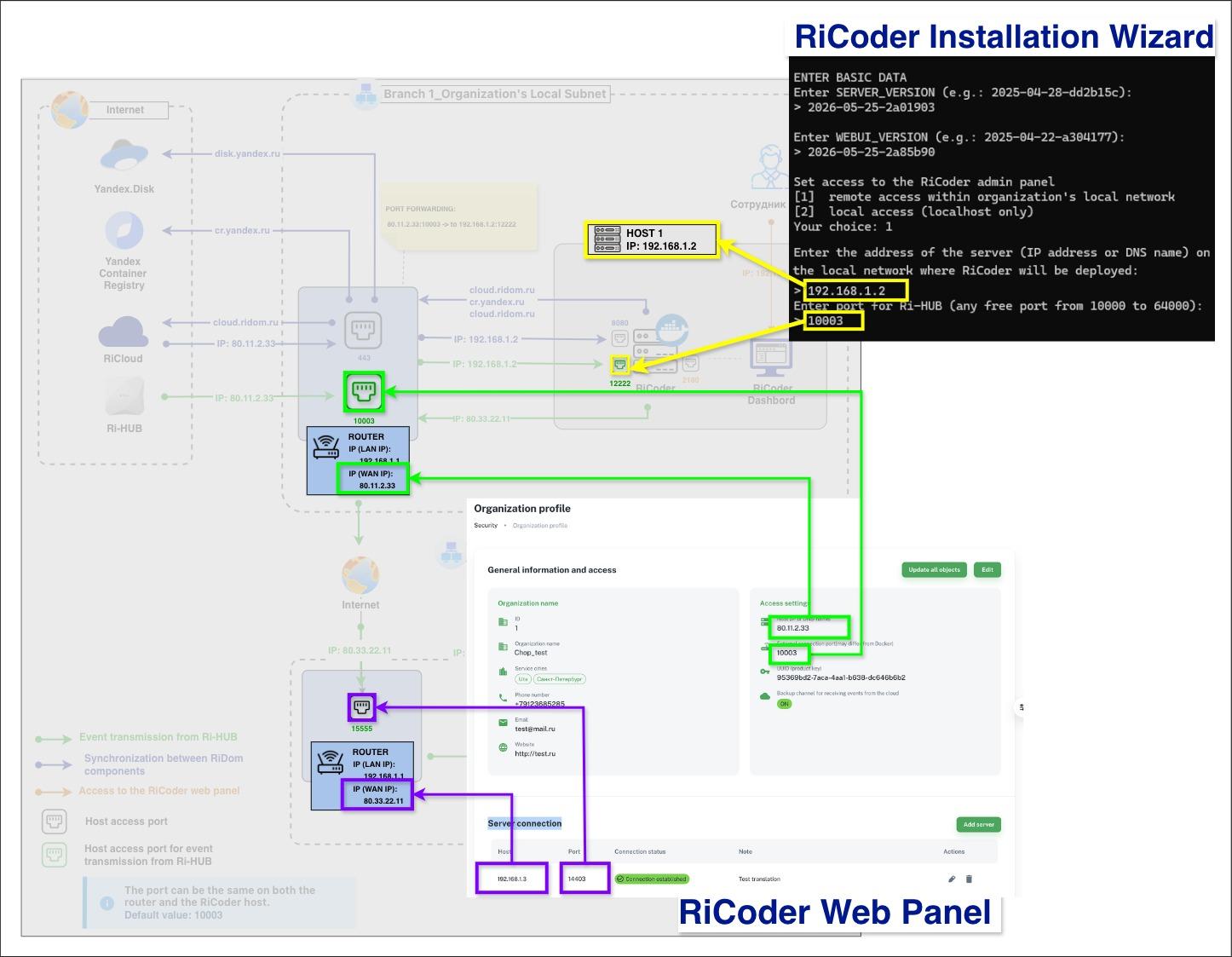
Task: Click the test@mail.ru email value
Action: click(535, 729)
